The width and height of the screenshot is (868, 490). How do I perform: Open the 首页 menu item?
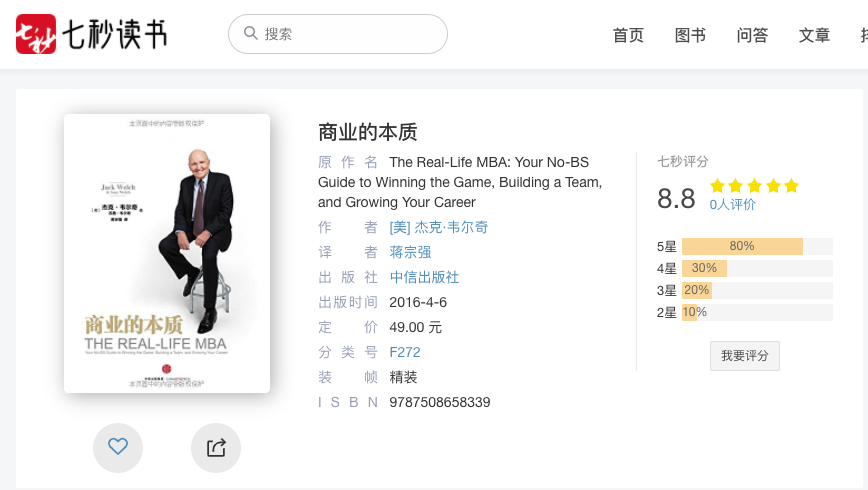click(x=628, y=35)
